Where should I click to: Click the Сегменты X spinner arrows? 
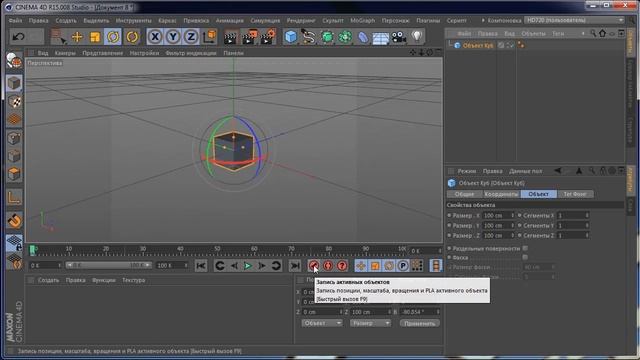(587, 215)
